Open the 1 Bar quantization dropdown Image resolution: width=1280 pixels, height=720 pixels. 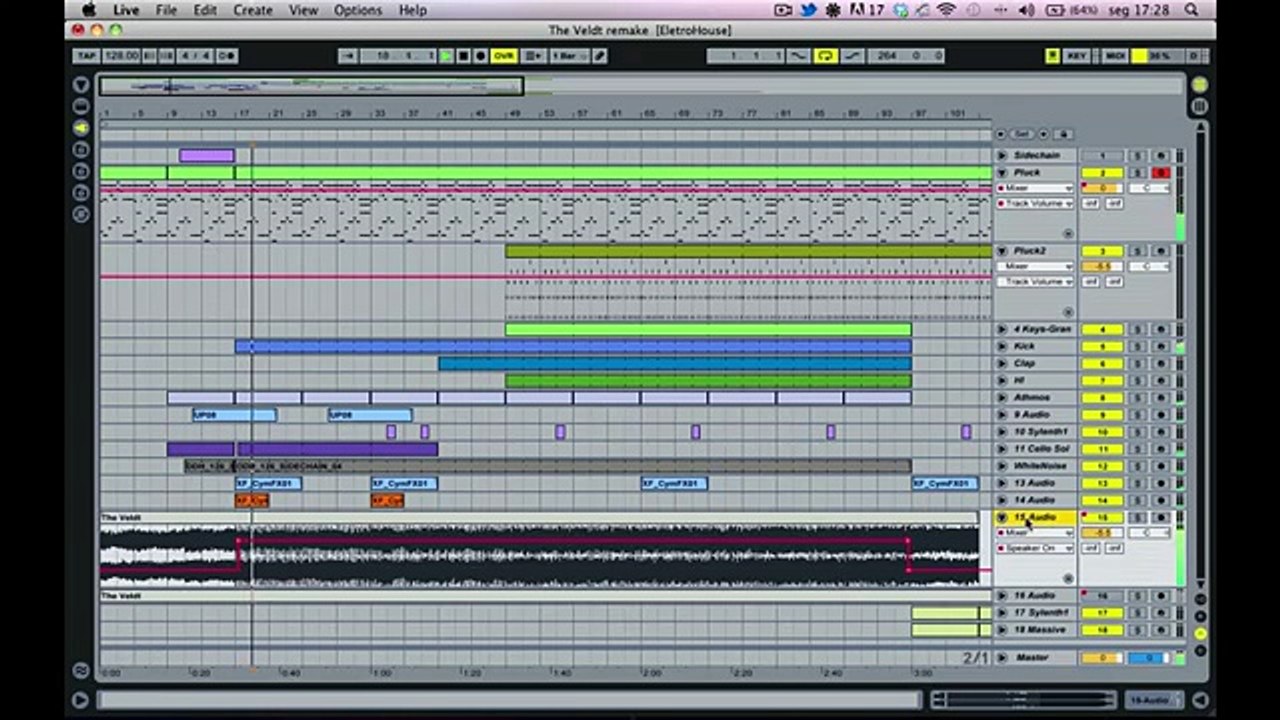pos(568,56)
